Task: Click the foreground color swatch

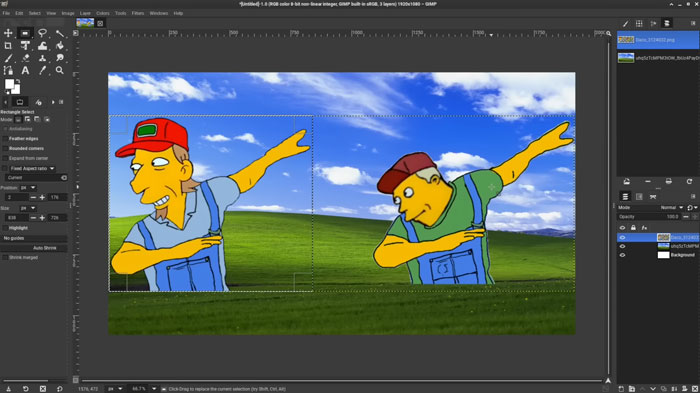Action: pyautogui.click(x=9, y=84)
